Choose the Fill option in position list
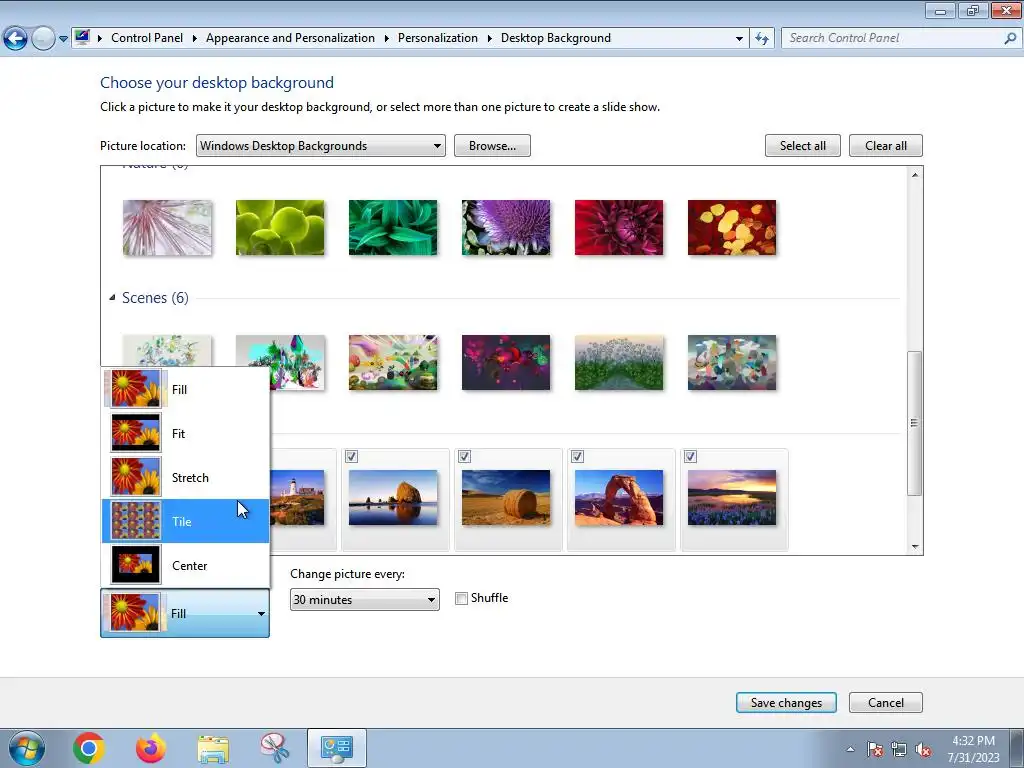The image size is (1024, 768). (x=185, y=389)
